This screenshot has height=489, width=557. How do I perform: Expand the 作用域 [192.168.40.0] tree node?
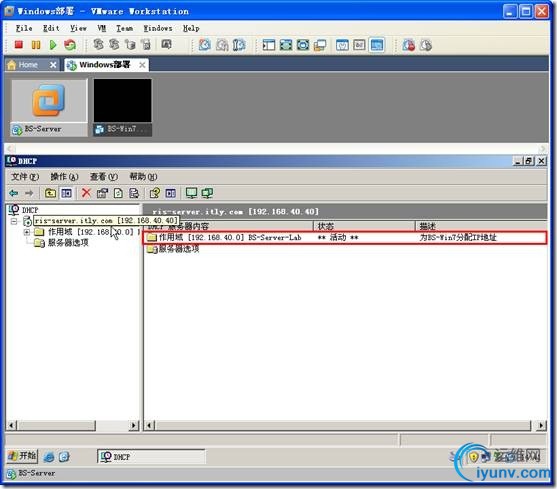click(27, 232)
